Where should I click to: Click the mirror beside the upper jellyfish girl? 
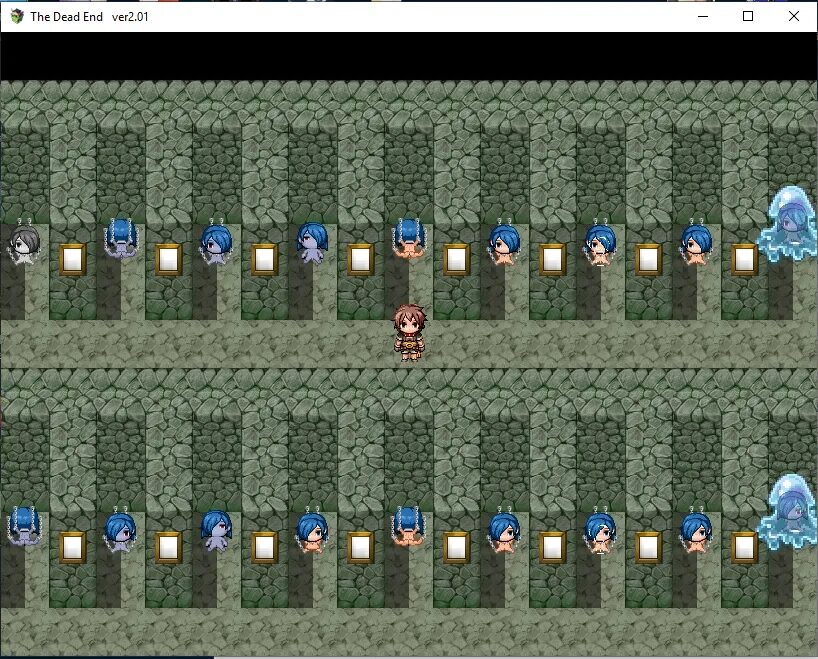click(x=744, y=259)
